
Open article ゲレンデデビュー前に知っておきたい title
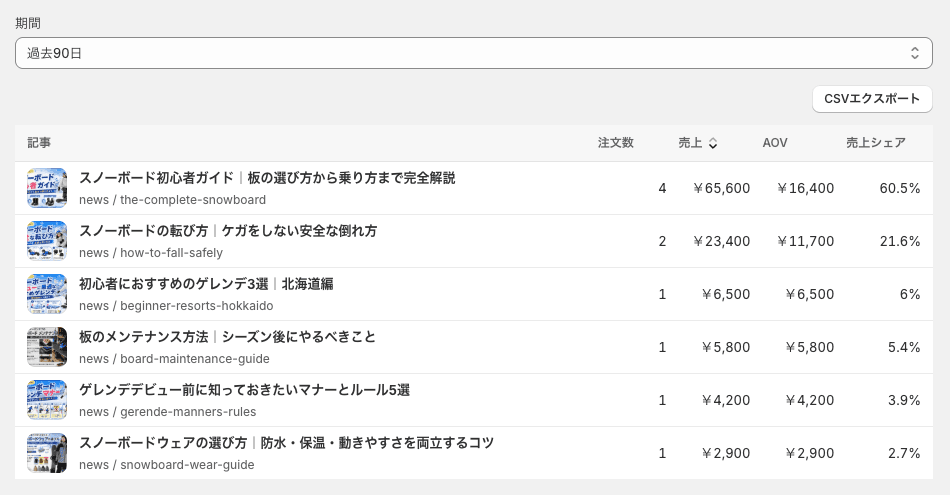(x=244, y=390)
